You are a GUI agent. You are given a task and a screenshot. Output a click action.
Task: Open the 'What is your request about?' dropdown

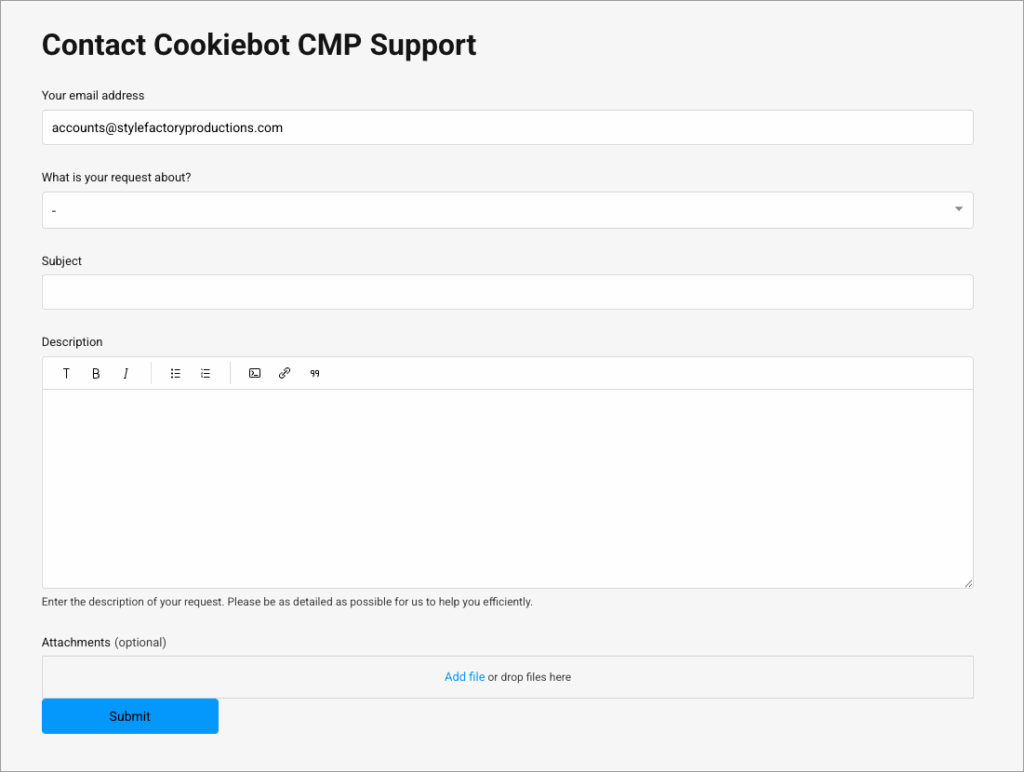point(507,210)
